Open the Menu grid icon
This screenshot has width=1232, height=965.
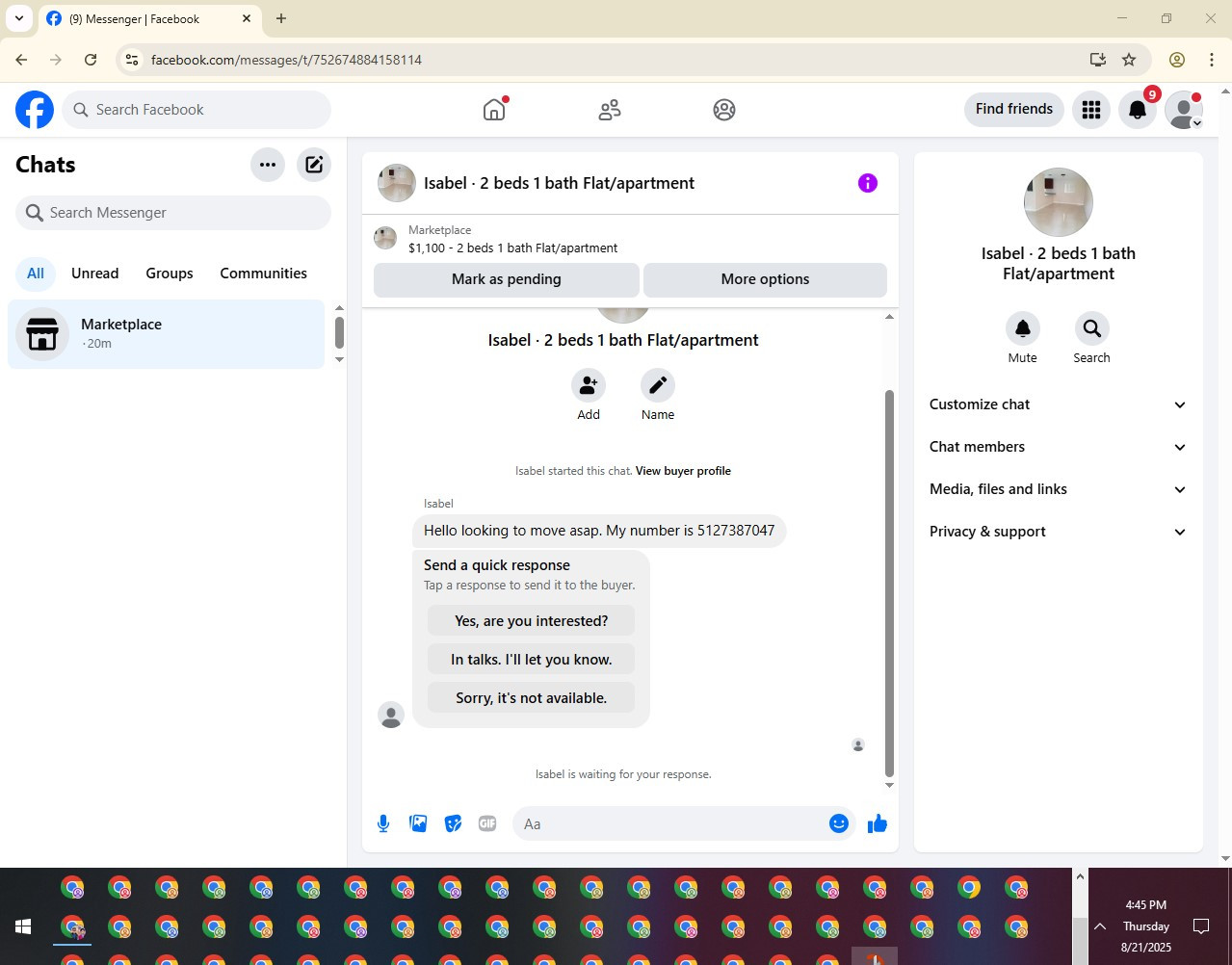pyautogui.click(x=1091, y=110)
